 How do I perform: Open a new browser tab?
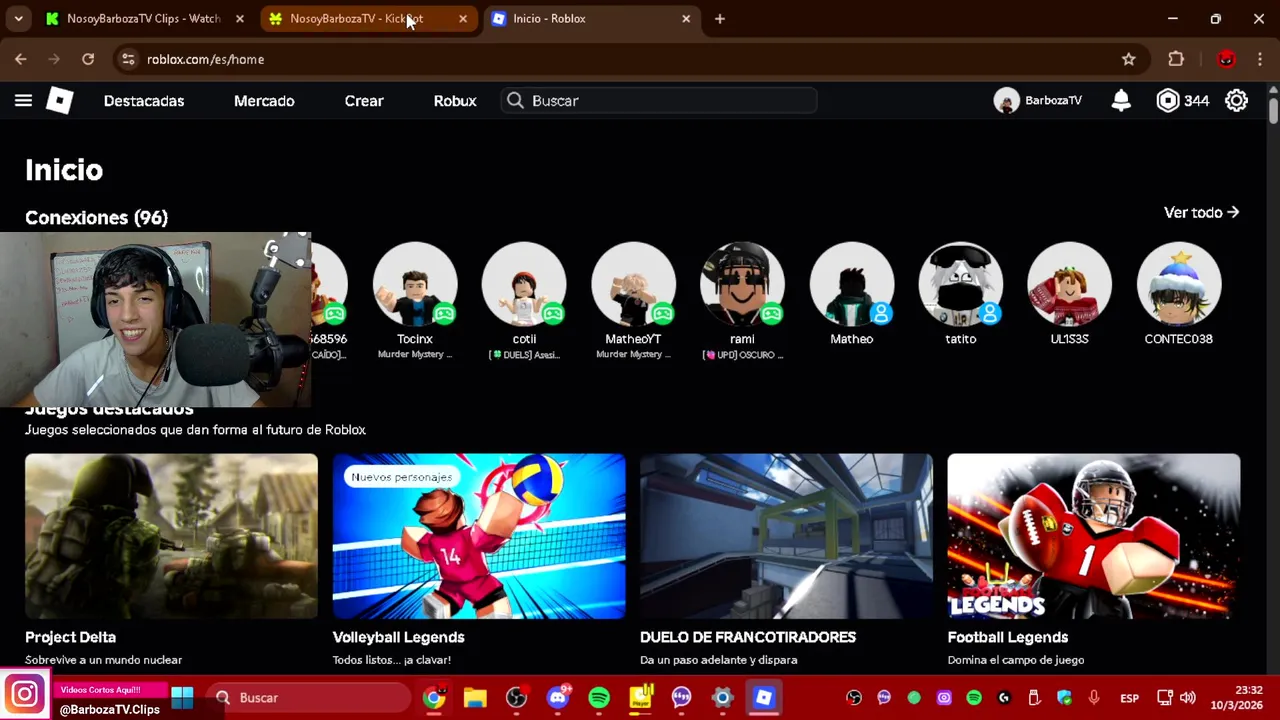pyautogui.click(x=720, y=18)
